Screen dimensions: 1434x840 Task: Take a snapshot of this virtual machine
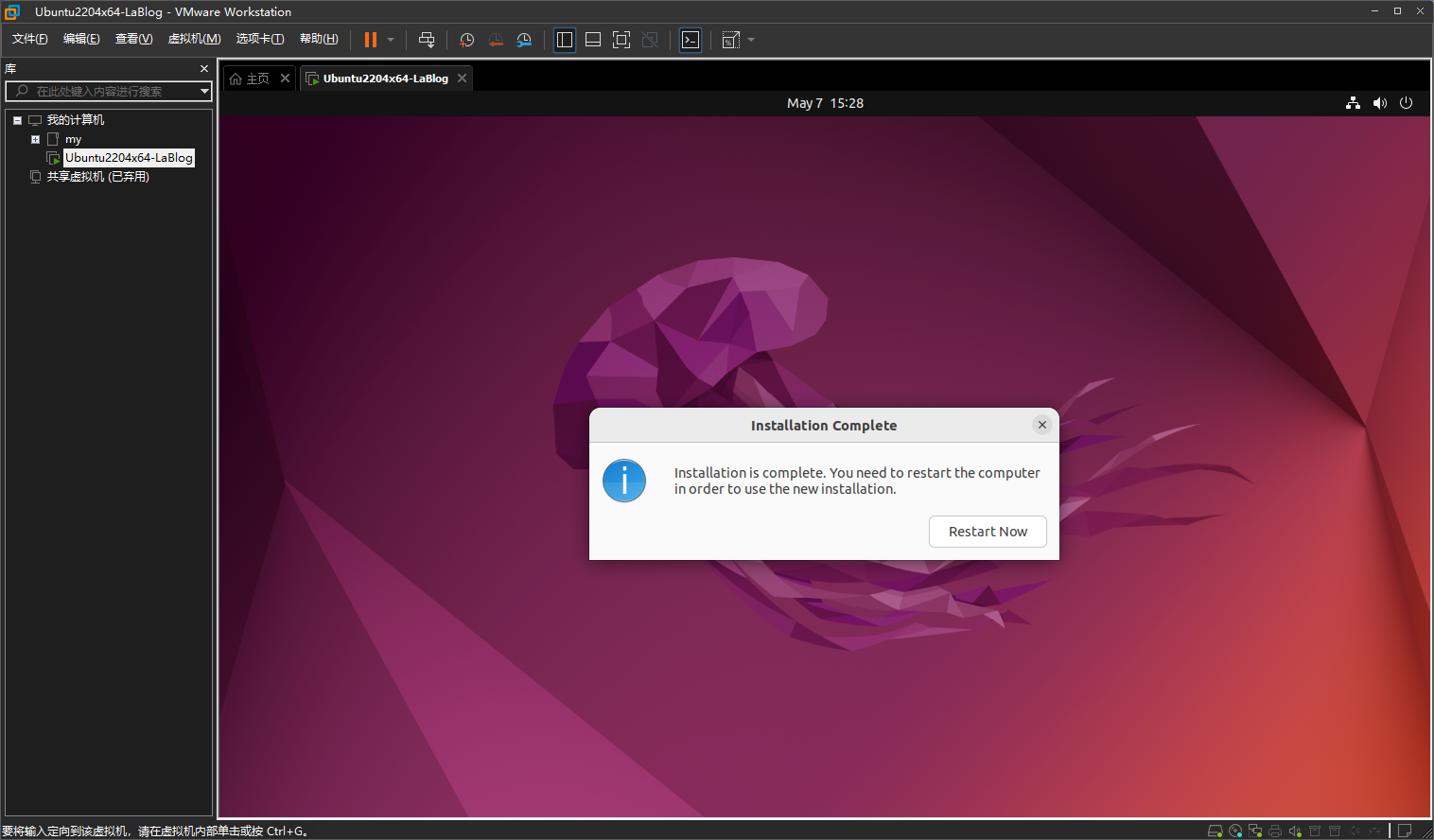466,40
